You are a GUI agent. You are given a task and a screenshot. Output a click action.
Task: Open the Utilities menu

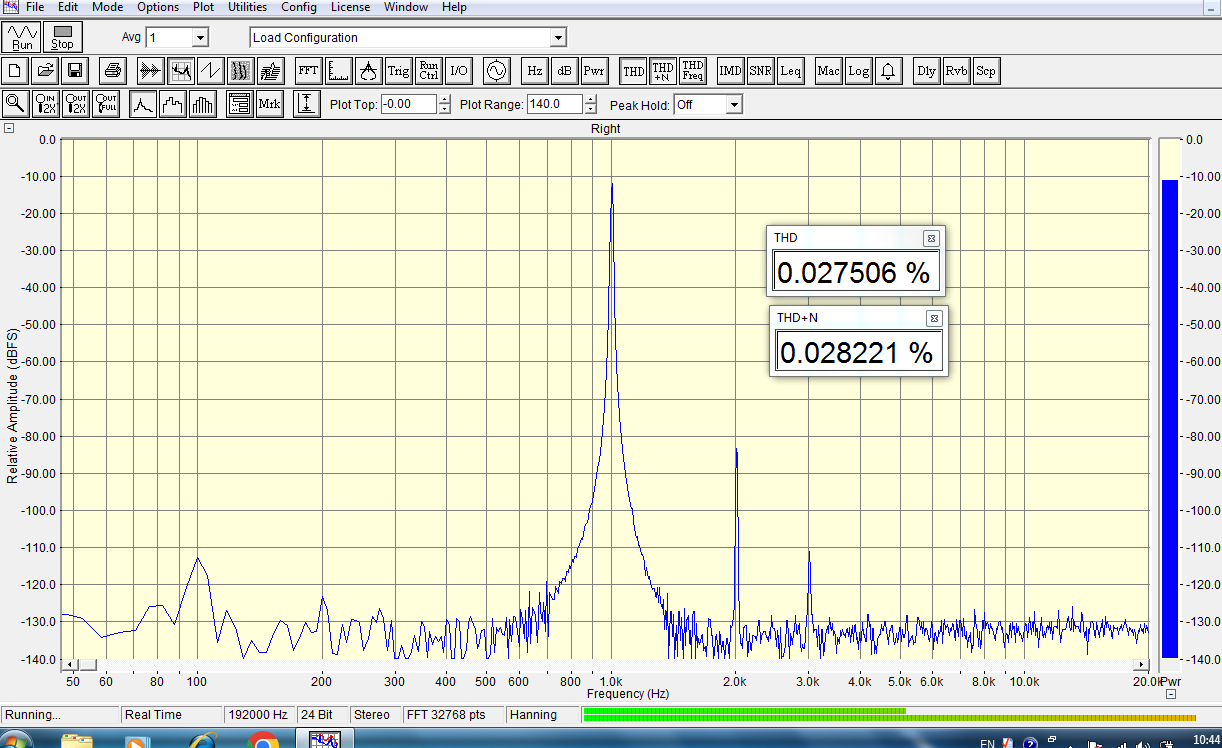point(247,7)
